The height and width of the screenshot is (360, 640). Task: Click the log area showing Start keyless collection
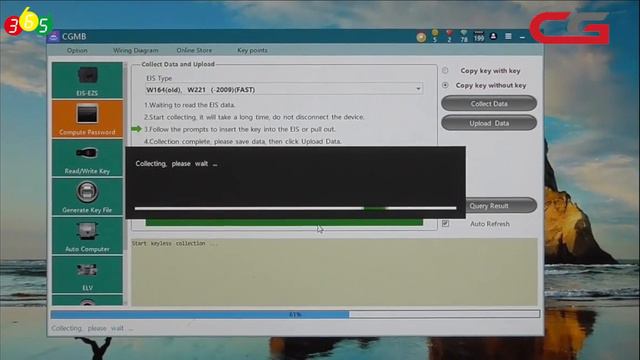pos(334,272)
